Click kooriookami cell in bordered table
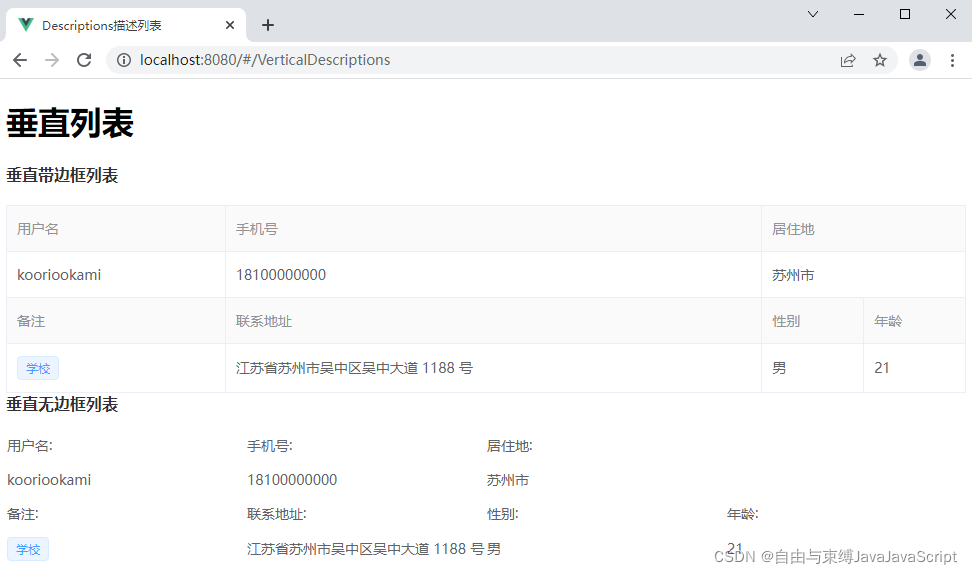The width and height of the screenshot is (972, 574). pyautogui.click(x=116, y=275)
